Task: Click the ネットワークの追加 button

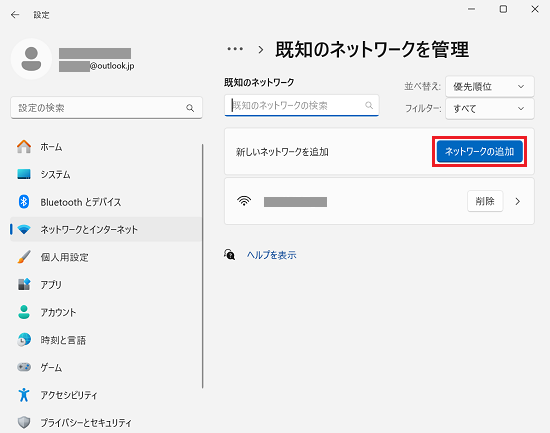Action: click(479, 151)
